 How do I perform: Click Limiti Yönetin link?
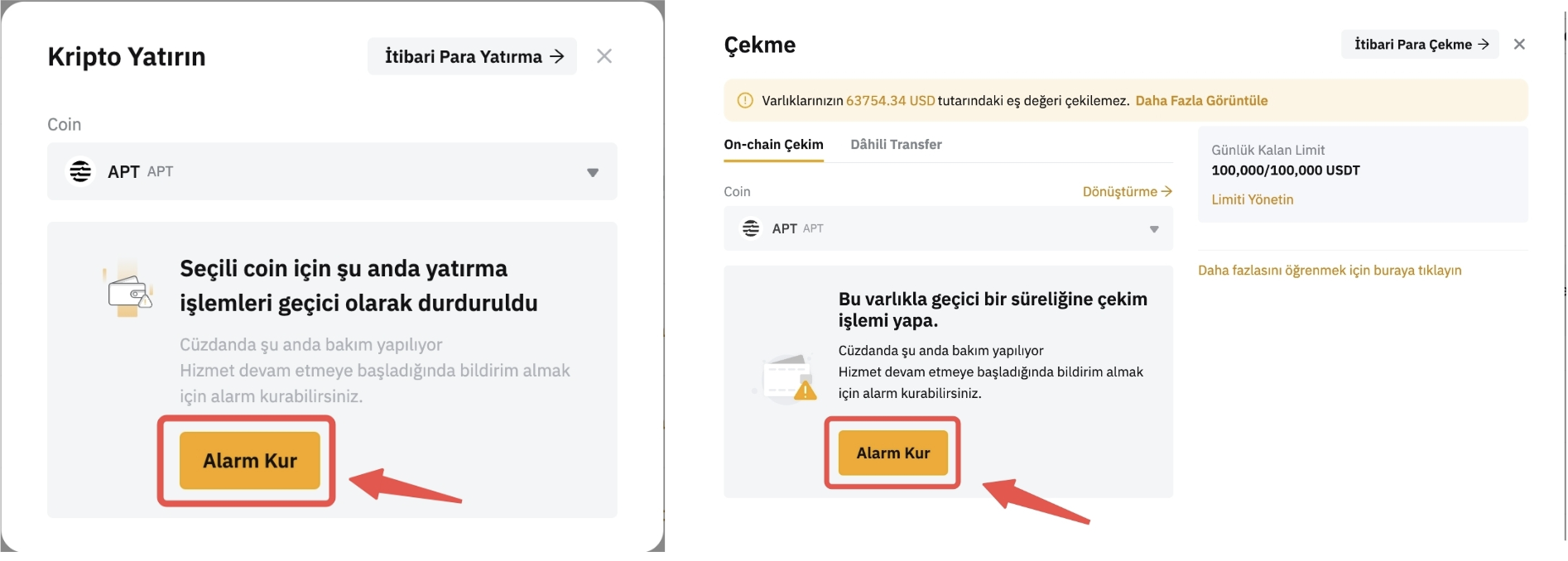tap(1252, 199)
